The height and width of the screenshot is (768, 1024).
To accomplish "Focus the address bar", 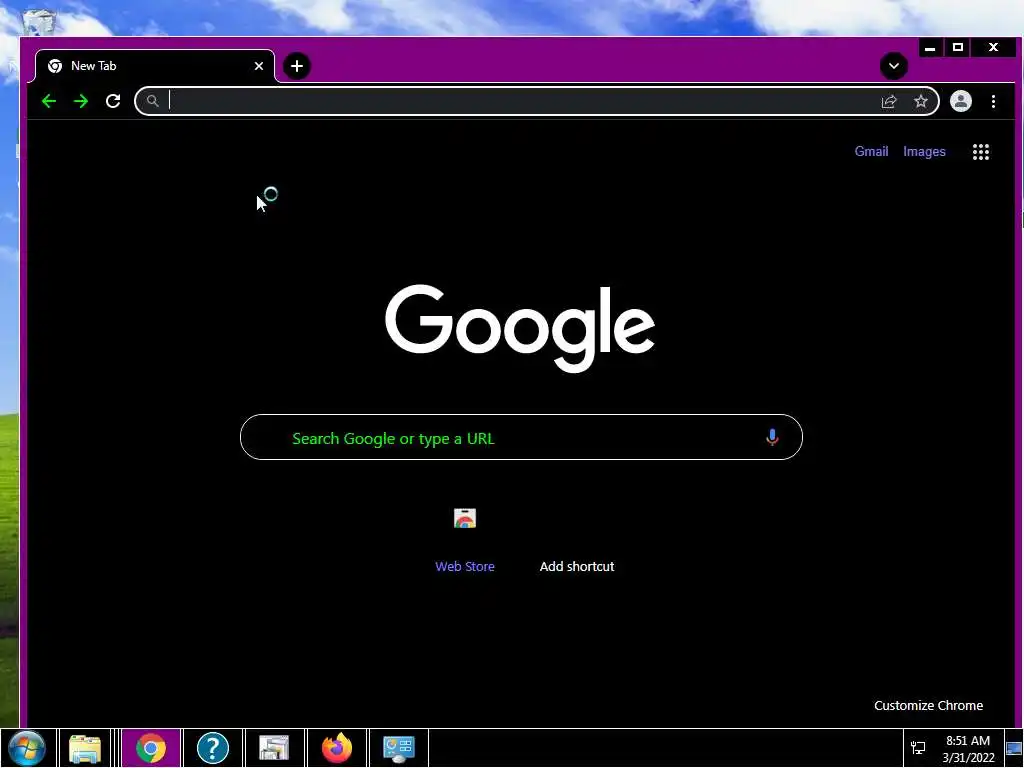I will [537, 101].
